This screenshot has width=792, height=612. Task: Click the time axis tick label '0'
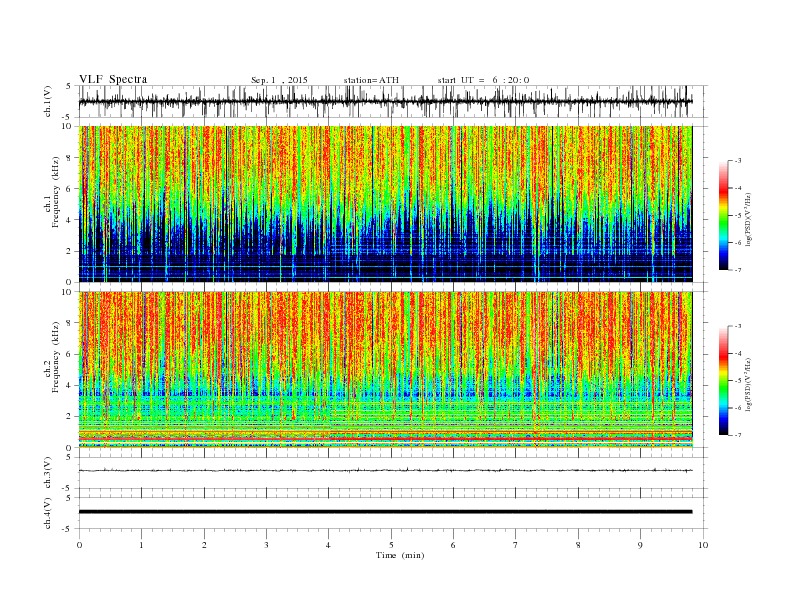tap(79, 545)
